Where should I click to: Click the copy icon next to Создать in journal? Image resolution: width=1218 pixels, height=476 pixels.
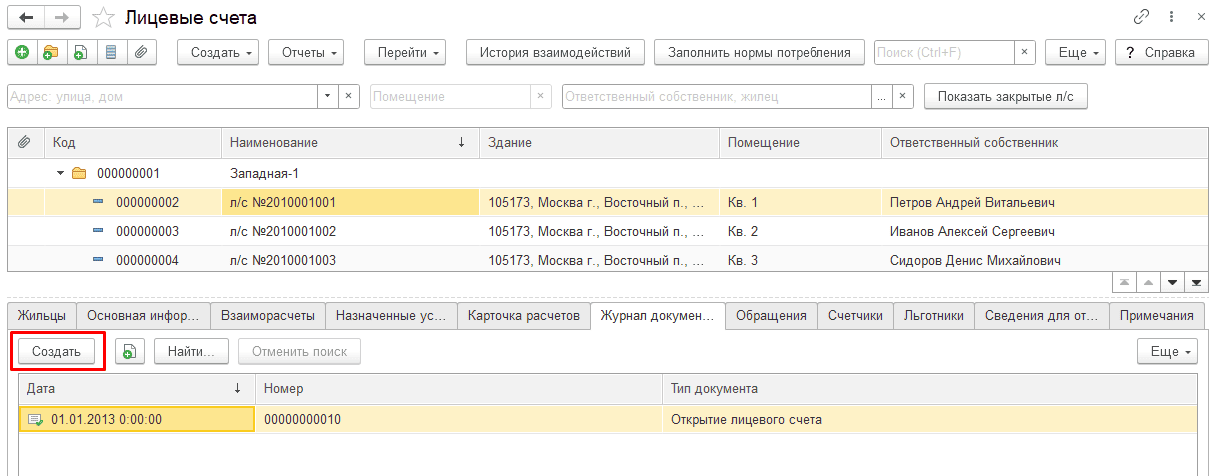click(x=129, y=351)
